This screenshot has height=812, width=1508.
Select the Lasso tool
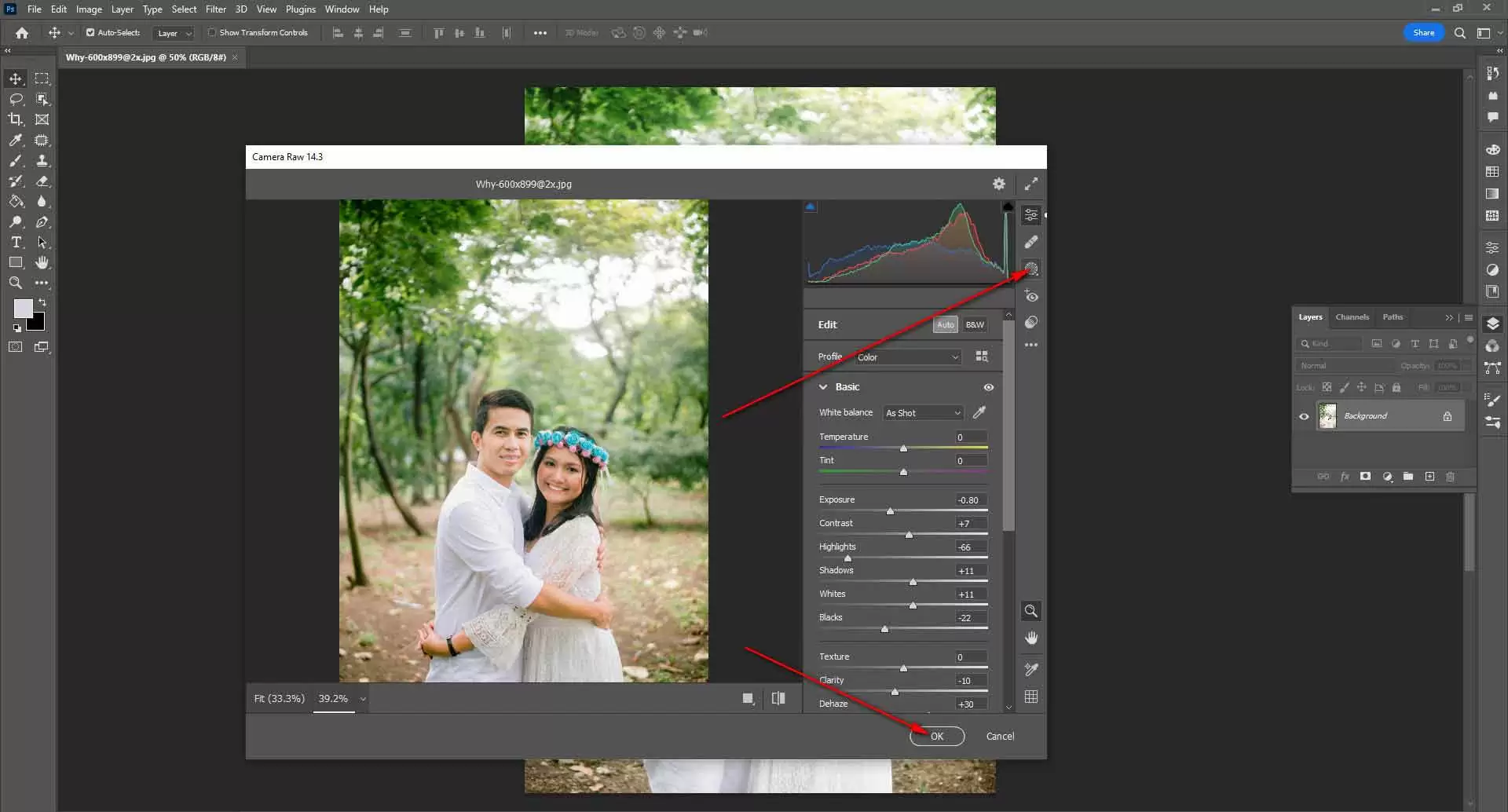[x=16, y=99]
